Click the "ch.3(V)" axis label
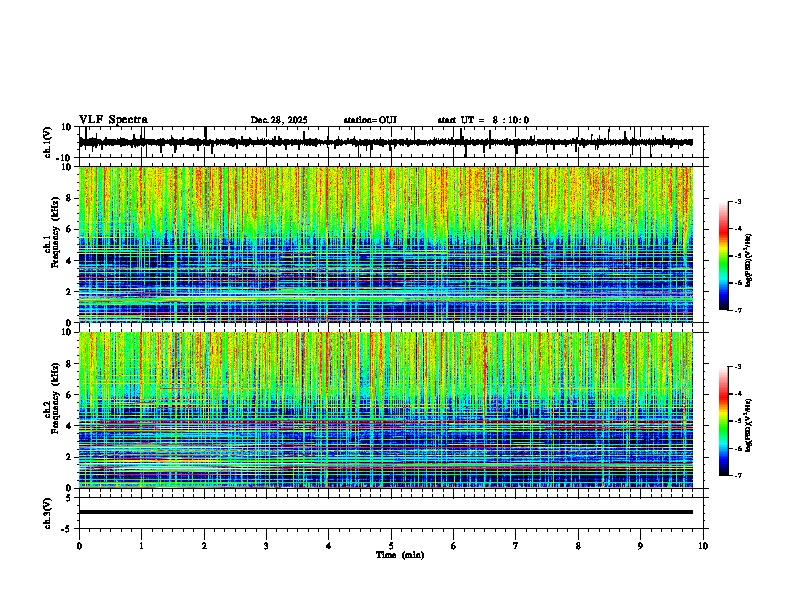 [x=47, y=513]
